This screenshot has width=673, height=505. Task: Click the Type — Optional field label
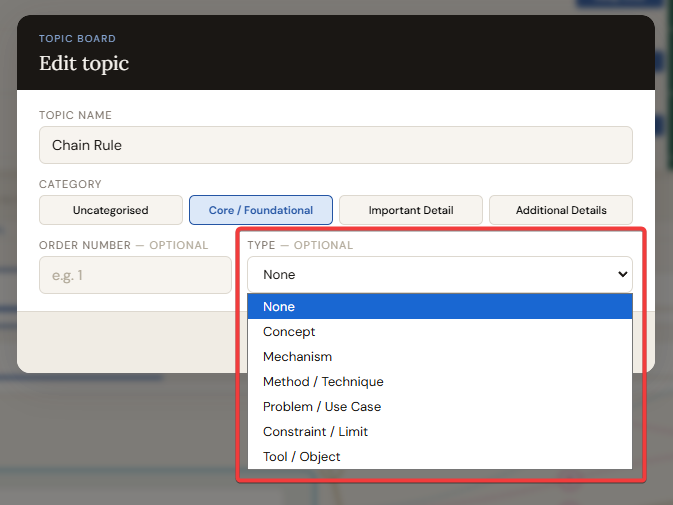300,245
